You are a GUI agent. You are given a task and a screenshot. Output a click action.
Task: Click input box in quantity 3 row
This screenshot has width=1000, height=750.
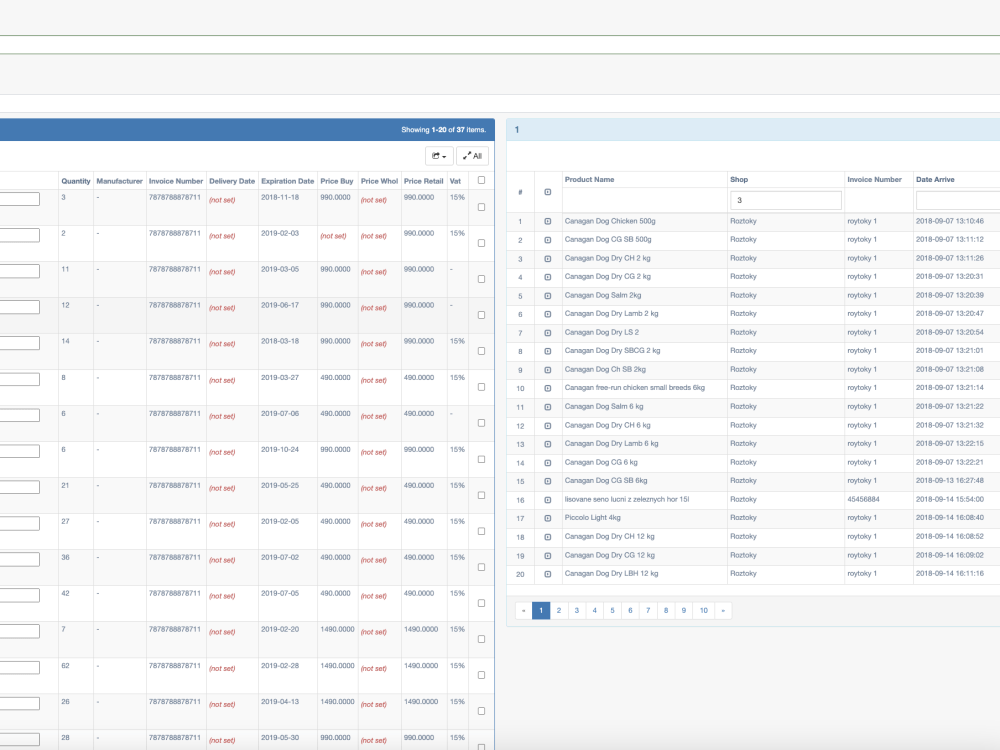19,199
